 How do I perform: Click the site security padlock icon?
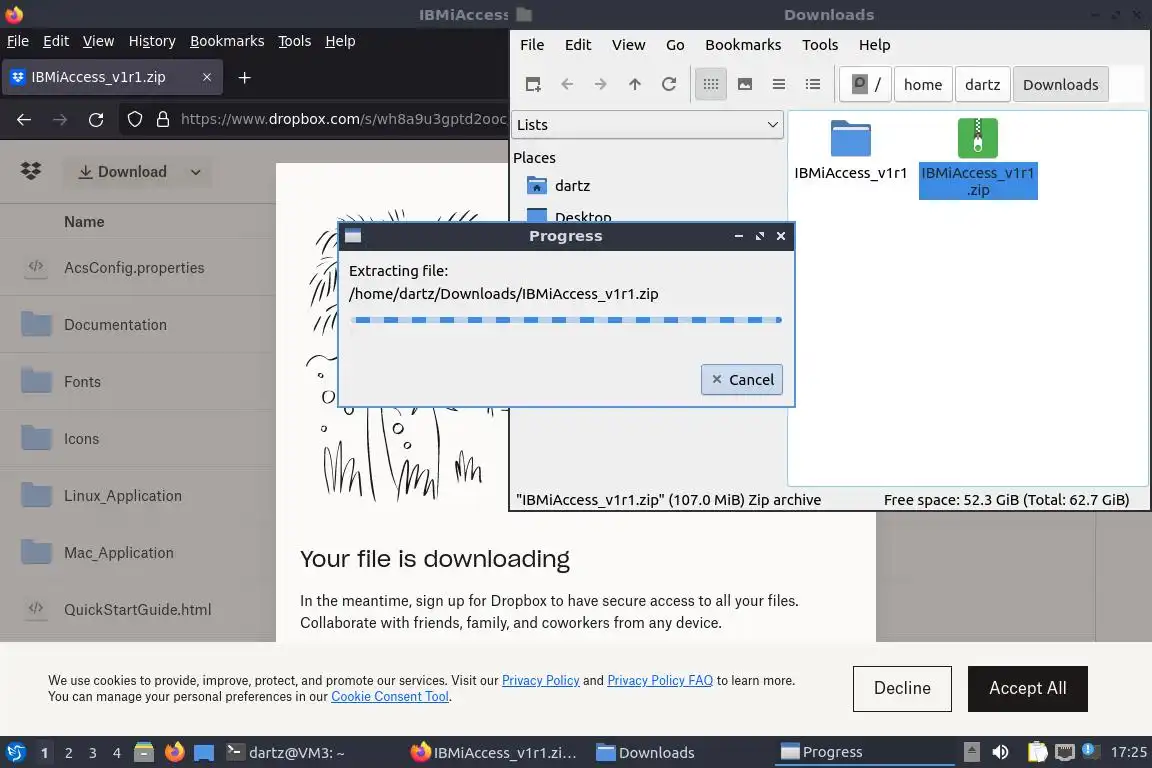coord(163,119)
